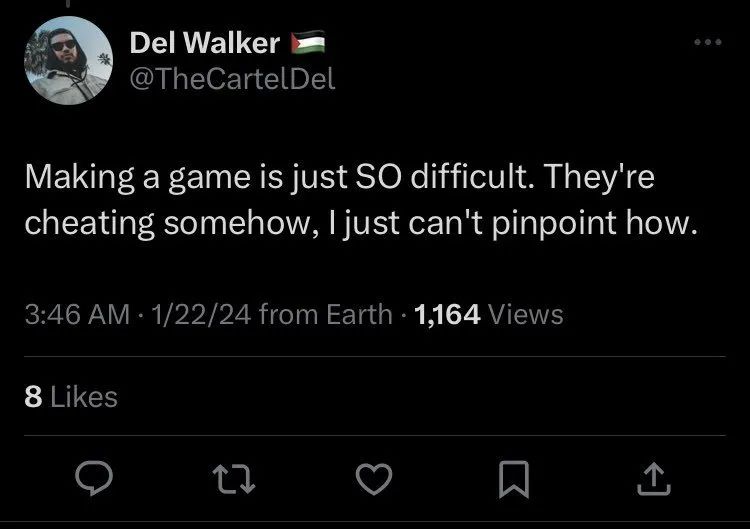
Task: Open the share upload icon
Action: pyautogui.click(x=651, y=480)
